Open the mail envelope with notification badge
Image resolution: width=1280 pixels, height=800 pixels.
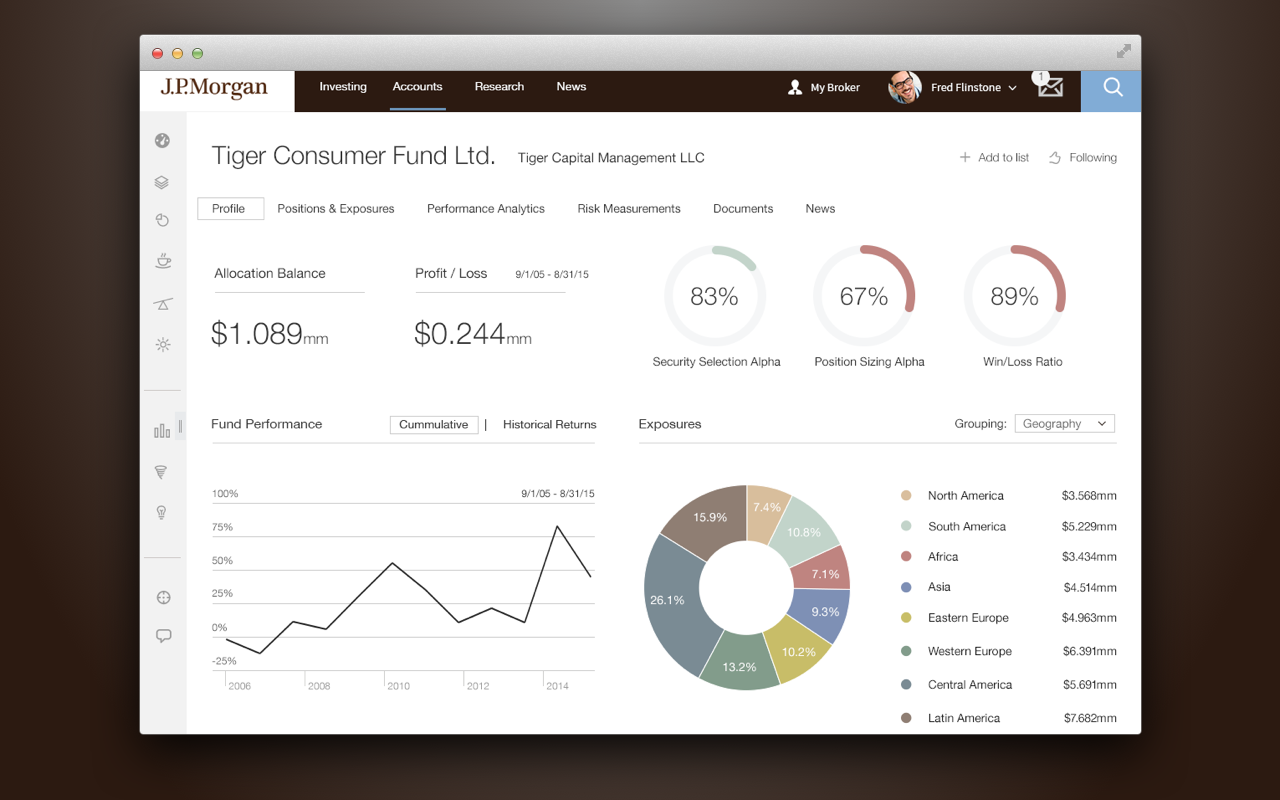click(x=1048, y=85)
